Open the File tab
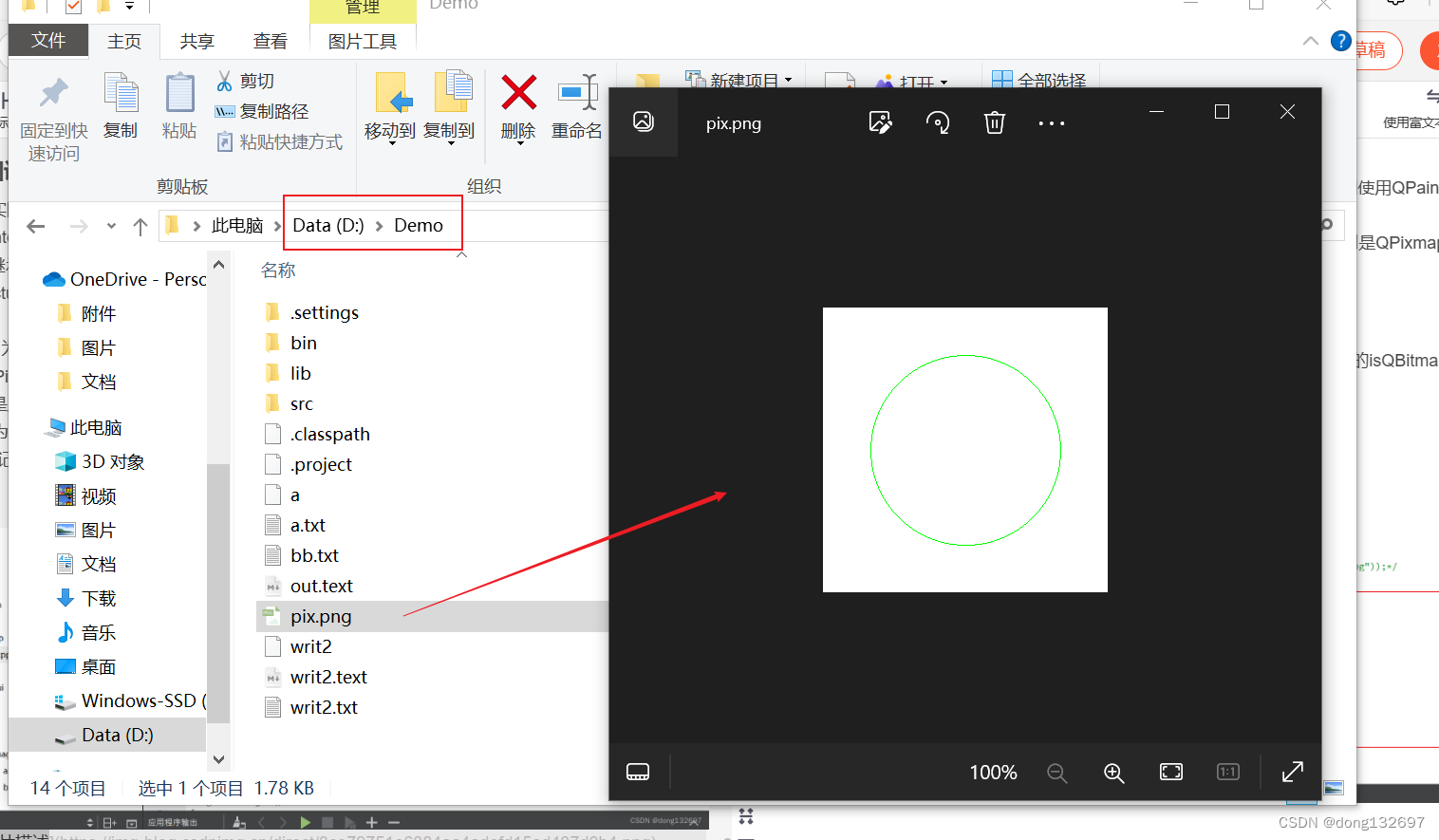 tap(48, 40)
